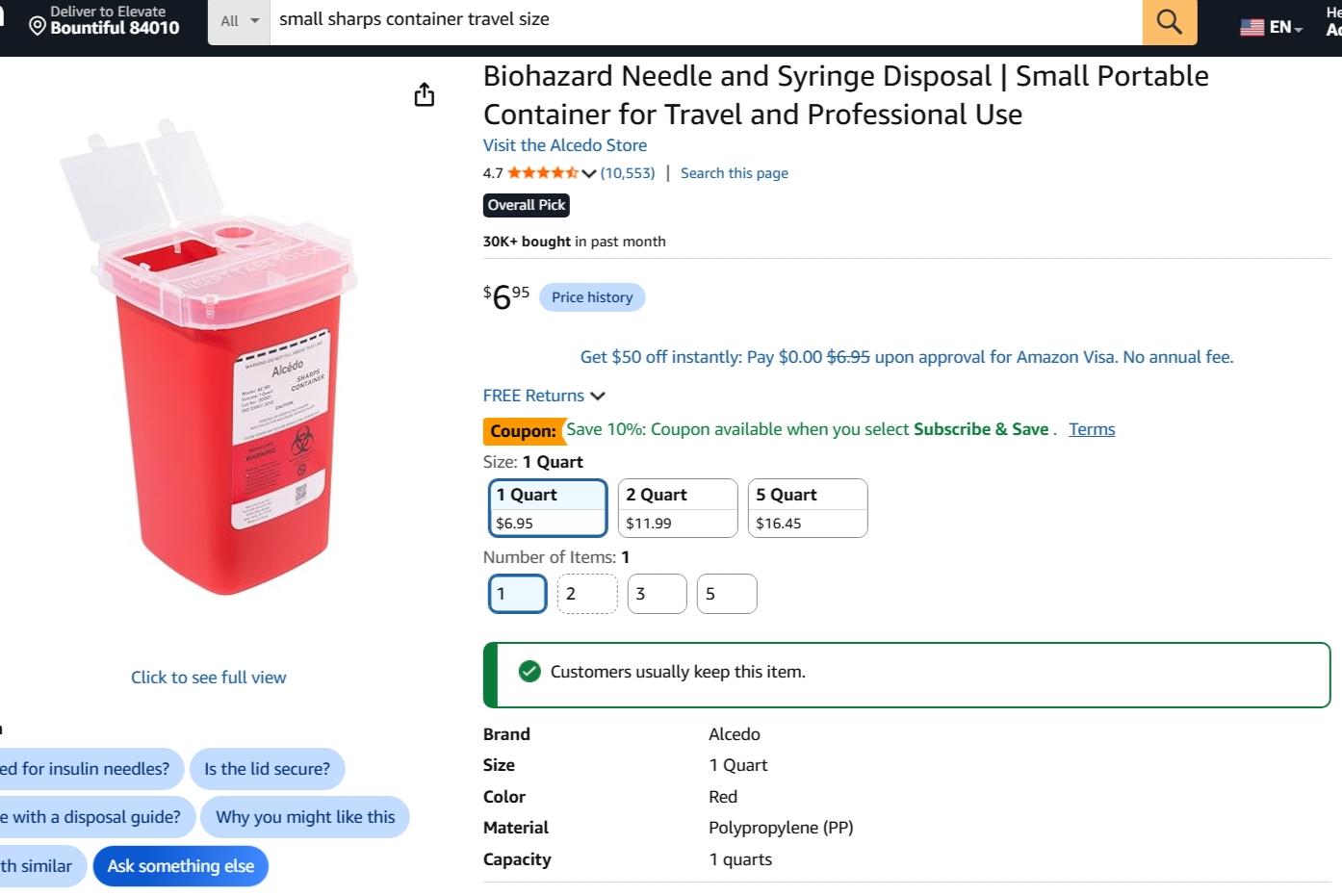This screenshot has height=896, width=1342.
Task: Click the star rating icons
Action: [543, 173]
